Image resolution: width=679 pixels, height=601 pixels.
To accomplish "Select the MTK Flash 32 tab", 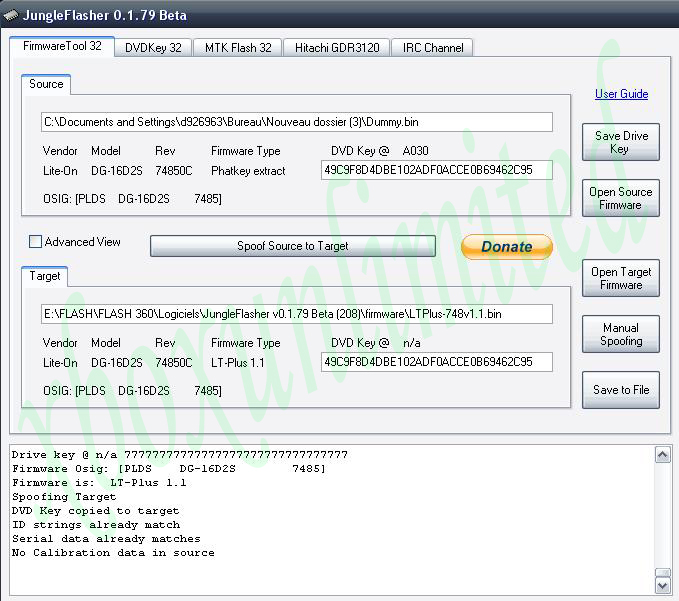I will point(238,48).
